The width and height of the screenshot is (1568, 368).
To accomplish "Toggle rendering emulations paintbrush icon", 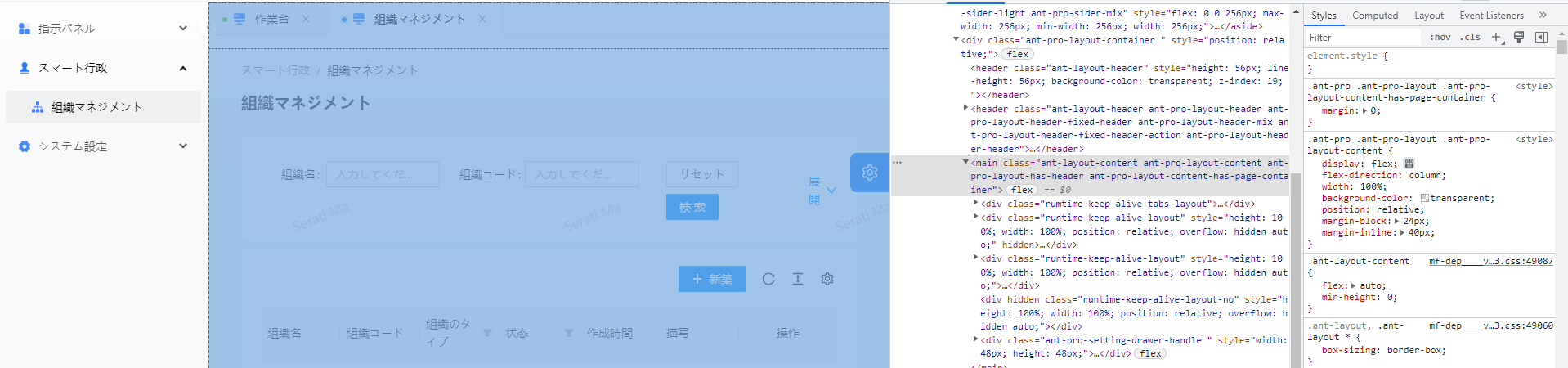I will (1519, 37).
